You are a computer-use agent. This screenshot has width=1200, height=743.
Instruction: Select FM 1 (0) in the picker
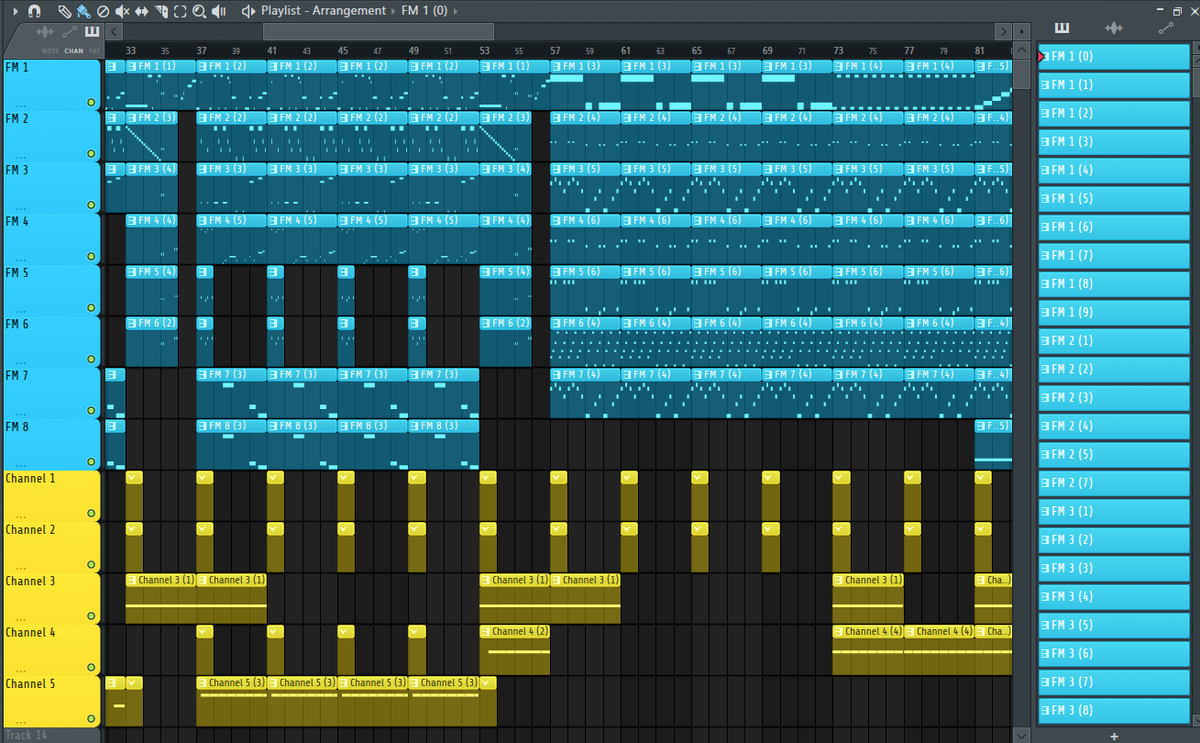pos(1114,56)
